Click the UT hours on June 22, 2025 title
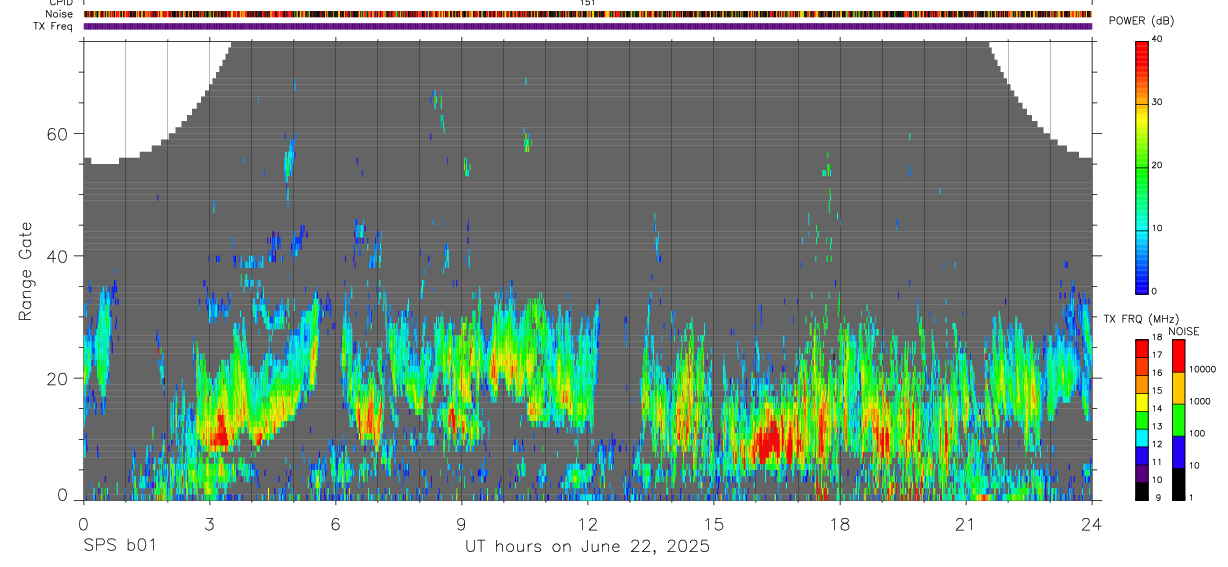 tap(587, 547)
